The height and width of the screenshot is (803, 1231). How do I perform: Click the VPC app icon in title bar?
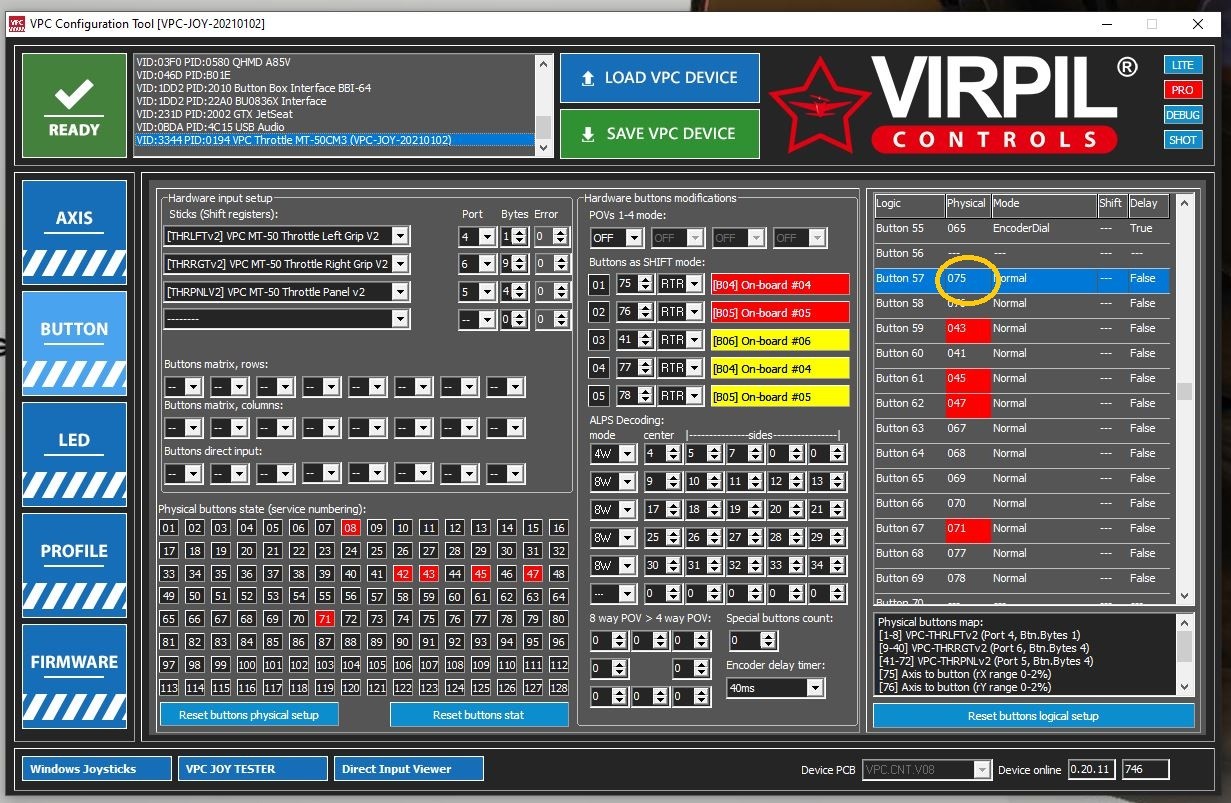click(x=16, y=23)
